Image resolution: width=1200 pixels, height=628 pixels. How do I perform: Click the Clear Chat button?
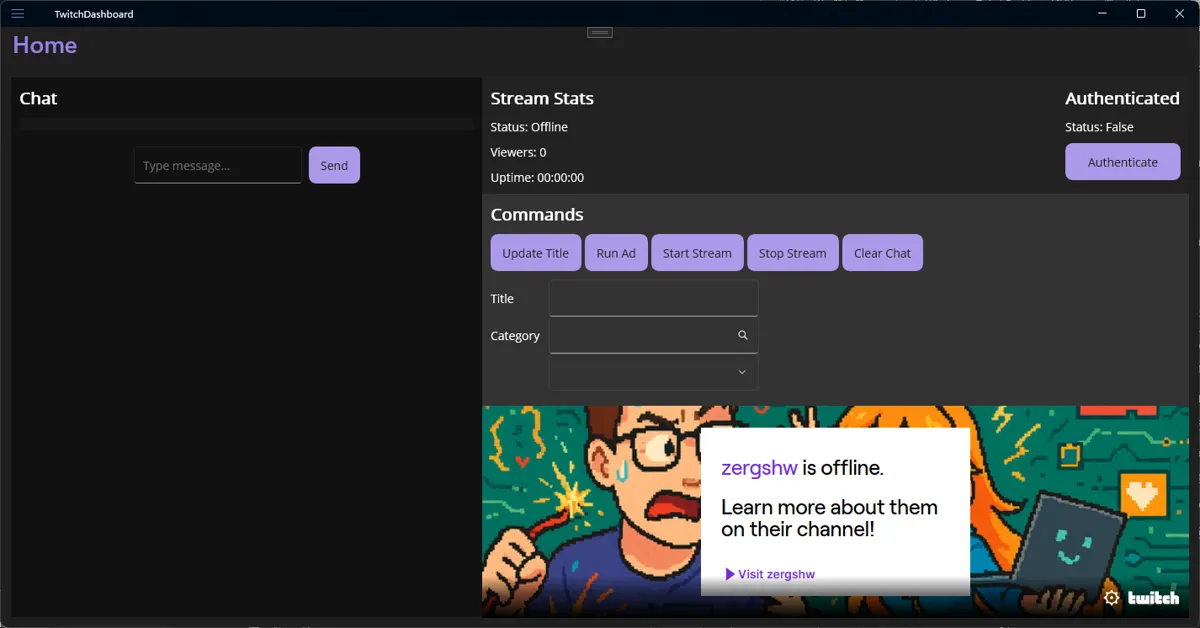(x=882, y=253)
